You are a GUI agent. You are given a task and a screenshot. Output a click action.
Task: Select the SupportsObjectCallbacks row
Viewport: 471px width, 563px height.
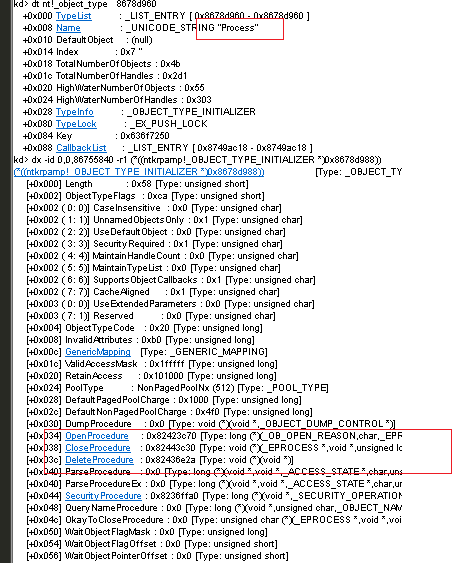pos(171,280)
